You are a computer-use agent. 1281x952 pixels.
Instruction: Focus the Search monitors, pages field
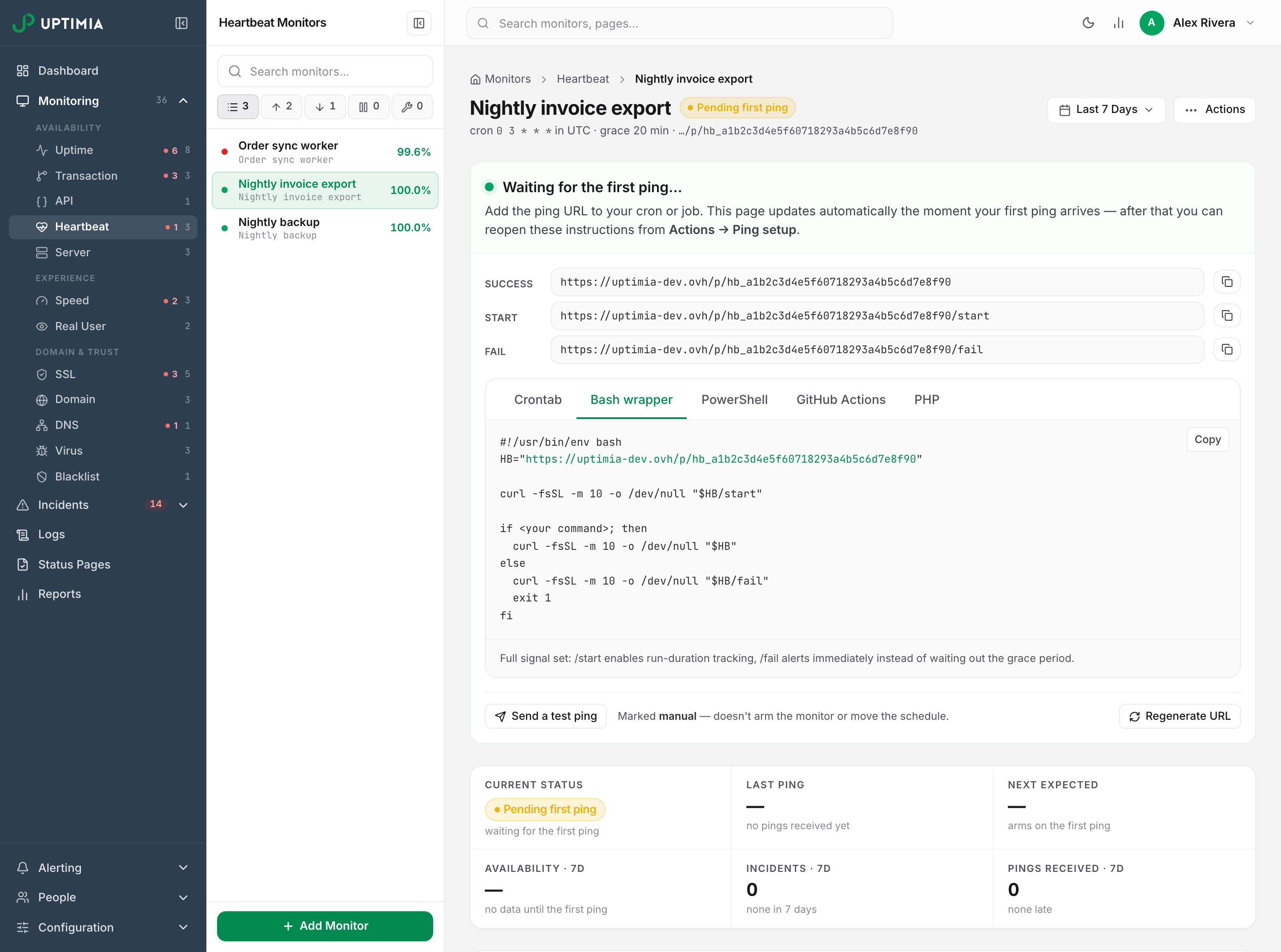tap(679, 23)
